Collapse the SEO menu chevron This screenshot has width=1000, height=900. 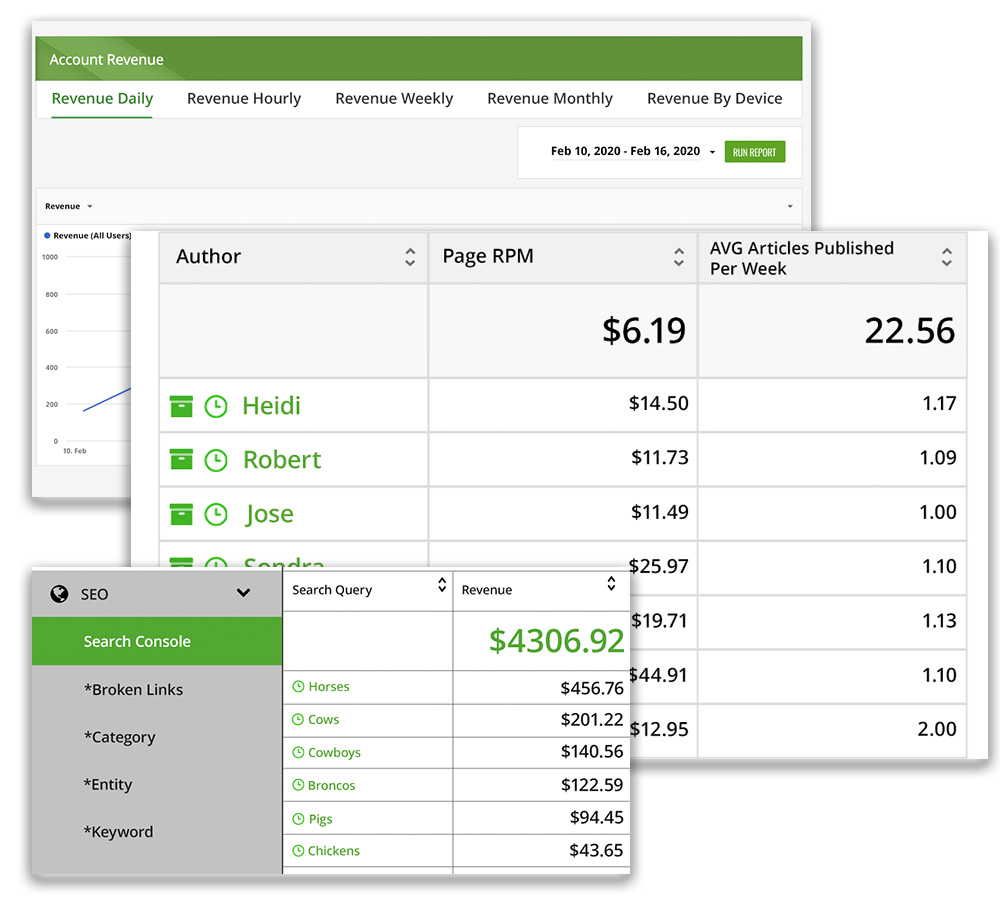click(243, 593)
